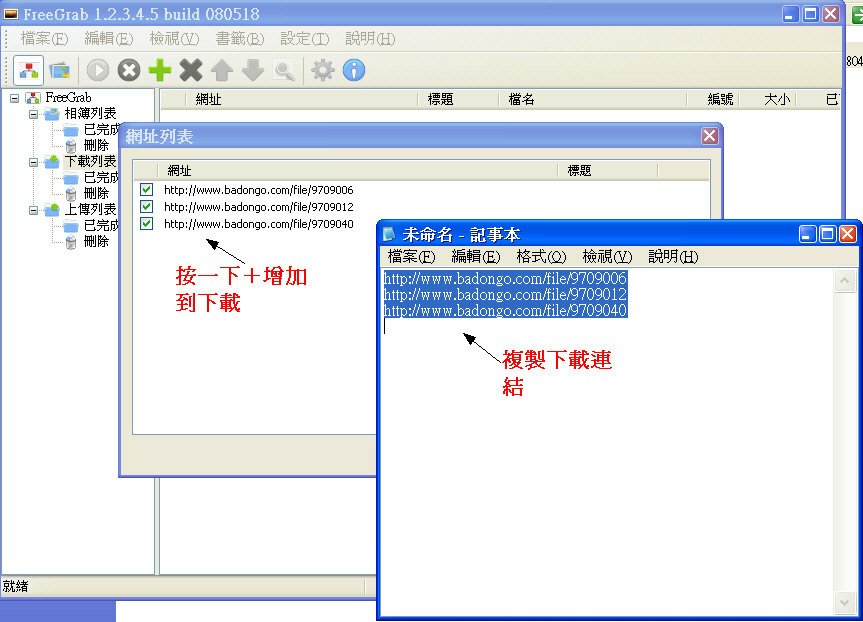Uncheck the checkbox for file/9709006 URL
Screen dimensions: 863x622
click(146, 190)
